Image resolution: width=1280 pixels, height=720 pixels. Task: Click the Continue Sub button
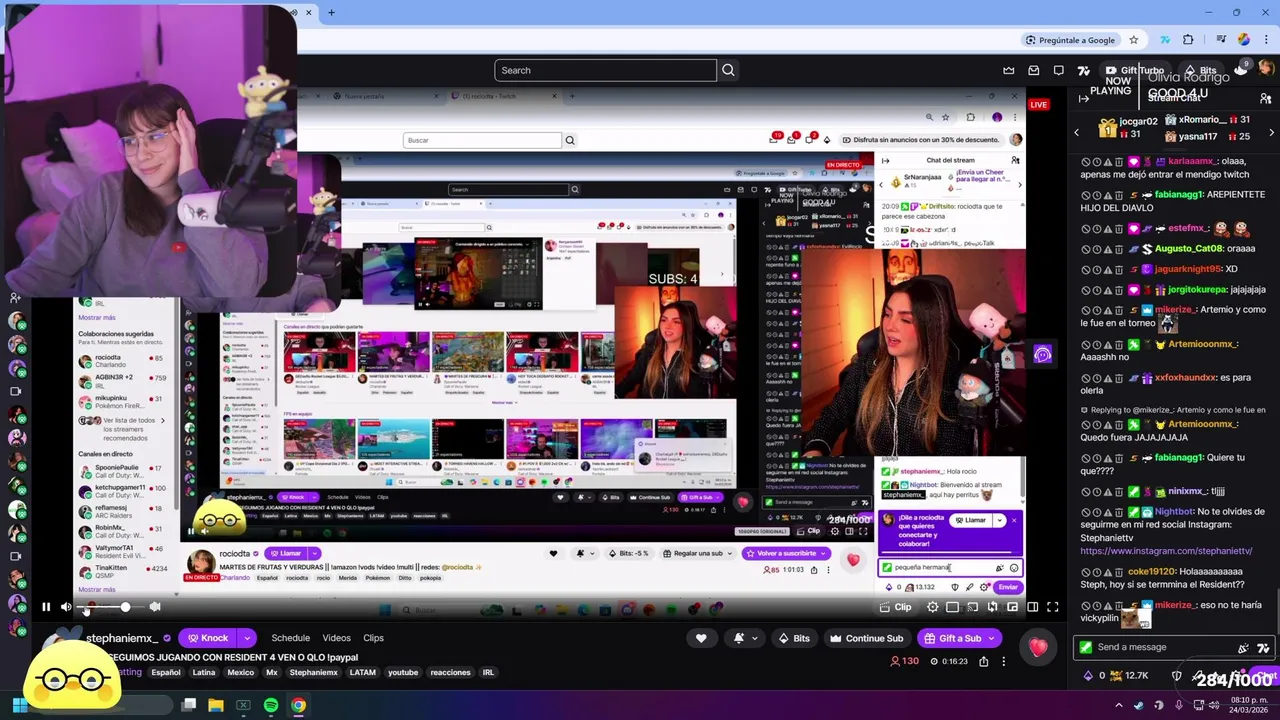coord(867,638)
